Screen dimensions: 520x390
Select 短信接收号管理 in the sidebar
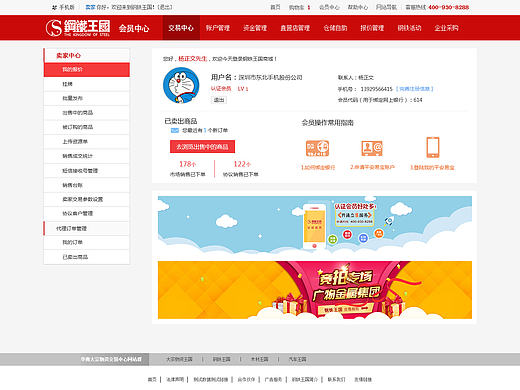86,171
